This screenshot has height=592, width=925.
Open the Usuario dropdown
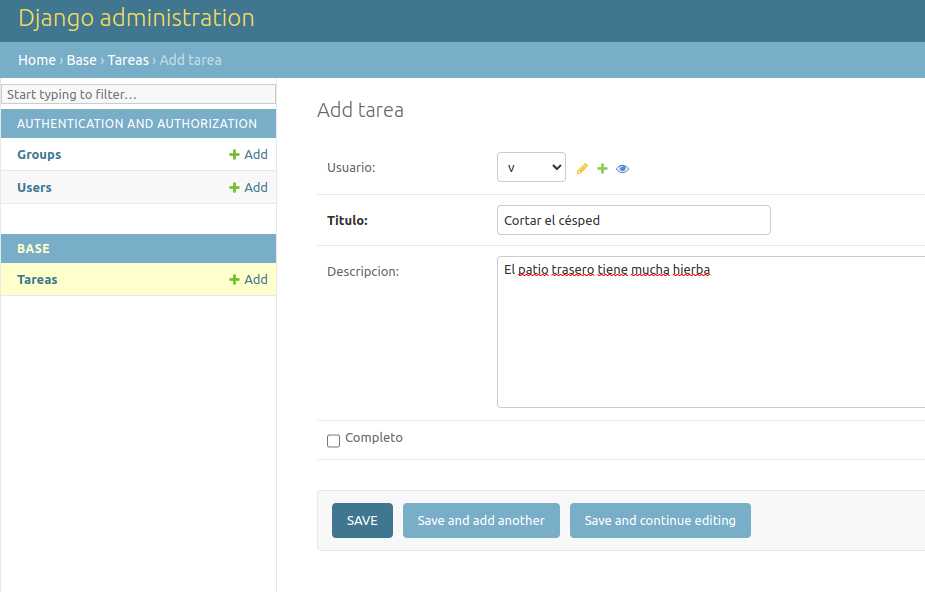pos(531,168)
